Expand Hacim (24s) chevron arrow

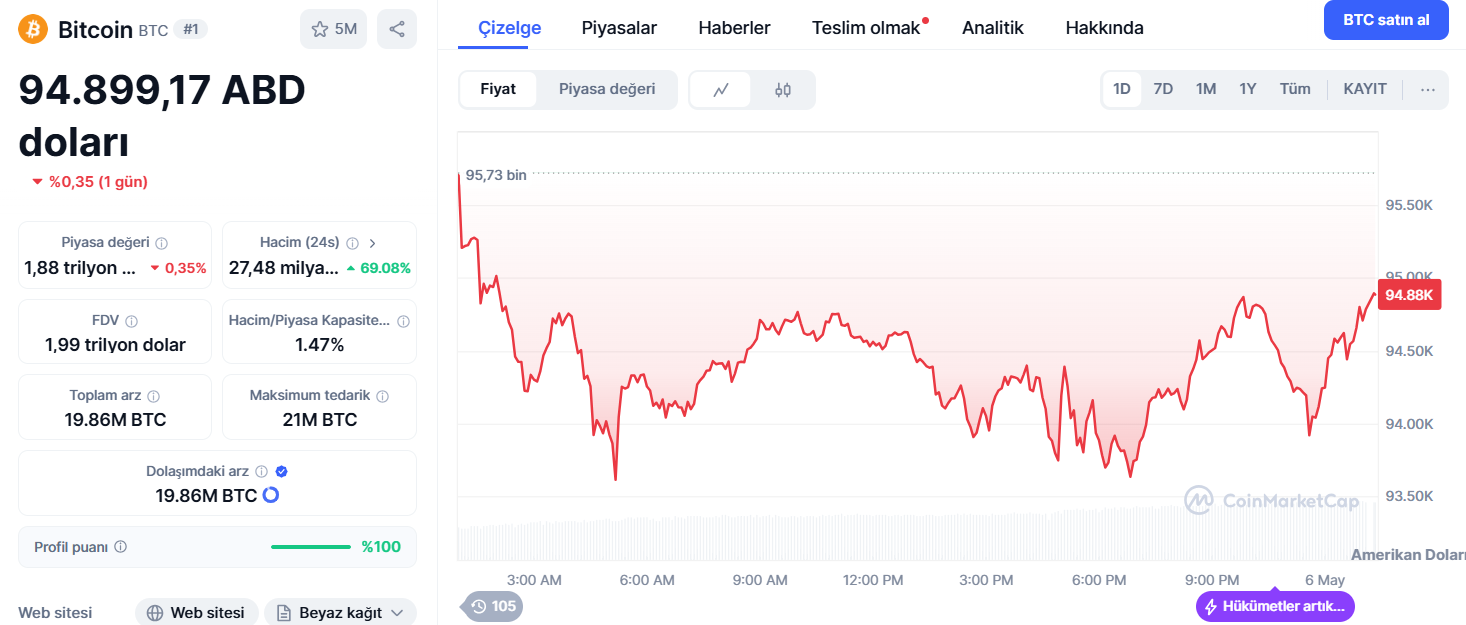coord(373,243)
